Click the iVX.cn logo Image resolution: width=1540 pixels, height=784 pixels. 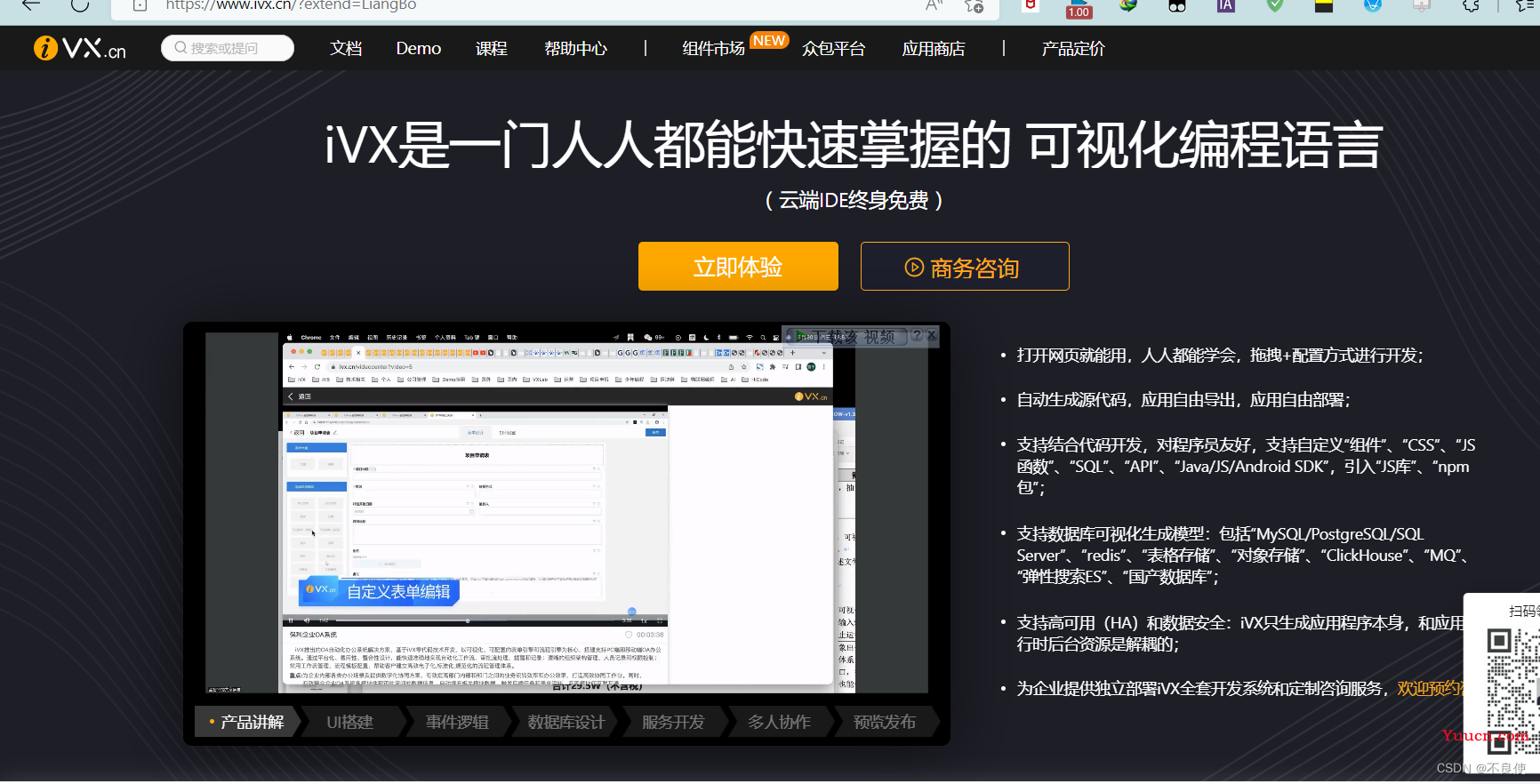(80, 48)
